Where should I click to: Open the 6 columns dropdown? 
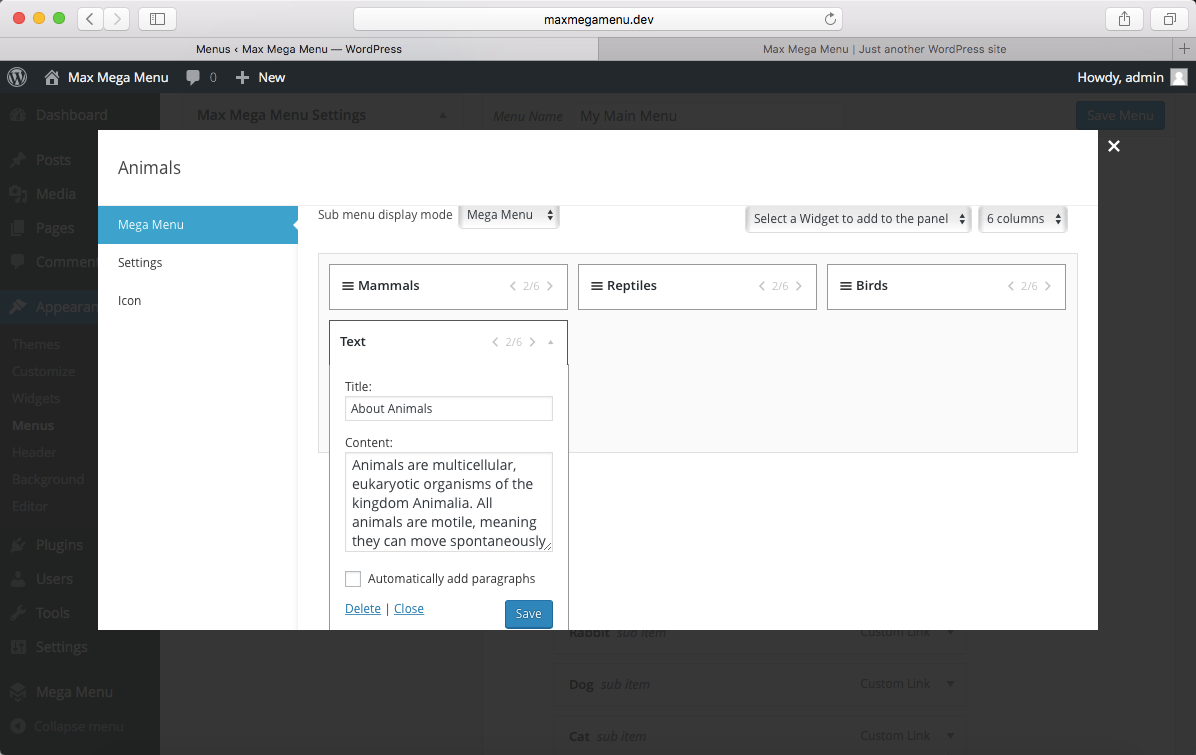pos(1022,219)
